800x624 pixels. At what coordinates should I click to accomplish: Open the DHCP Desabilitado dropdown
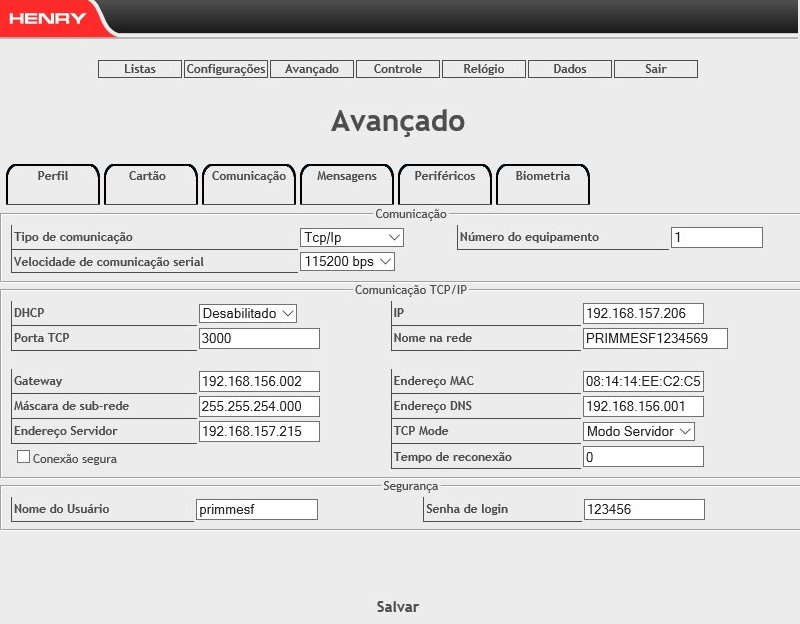point(248,314)
